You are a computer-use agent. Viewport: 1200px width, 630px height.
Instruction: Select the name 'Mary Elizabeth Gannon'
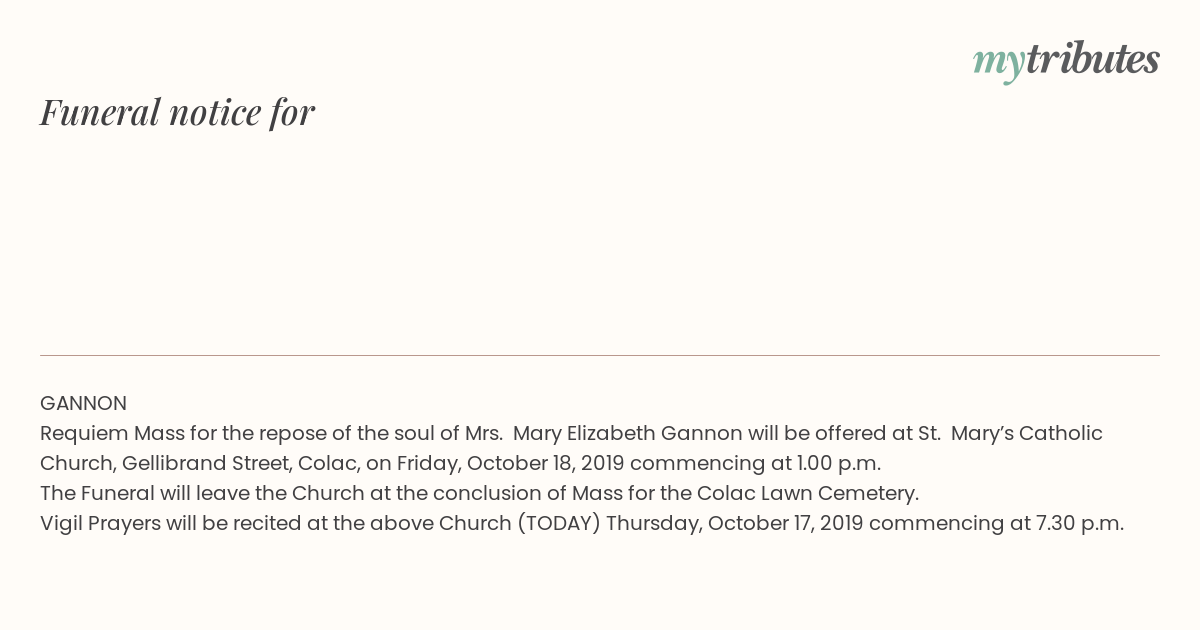tap(628, 434)
